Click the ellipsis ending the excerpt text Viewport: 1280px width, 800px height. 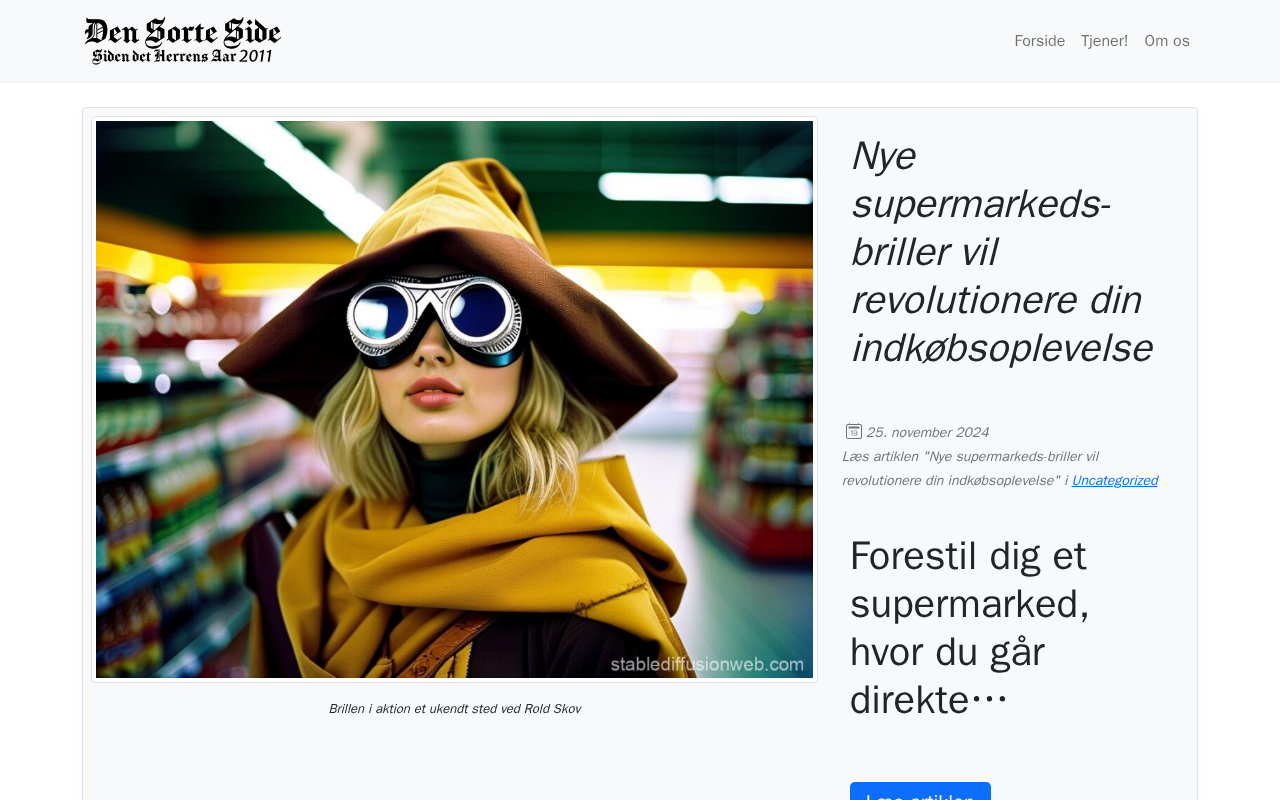click(x=989, y=700)
